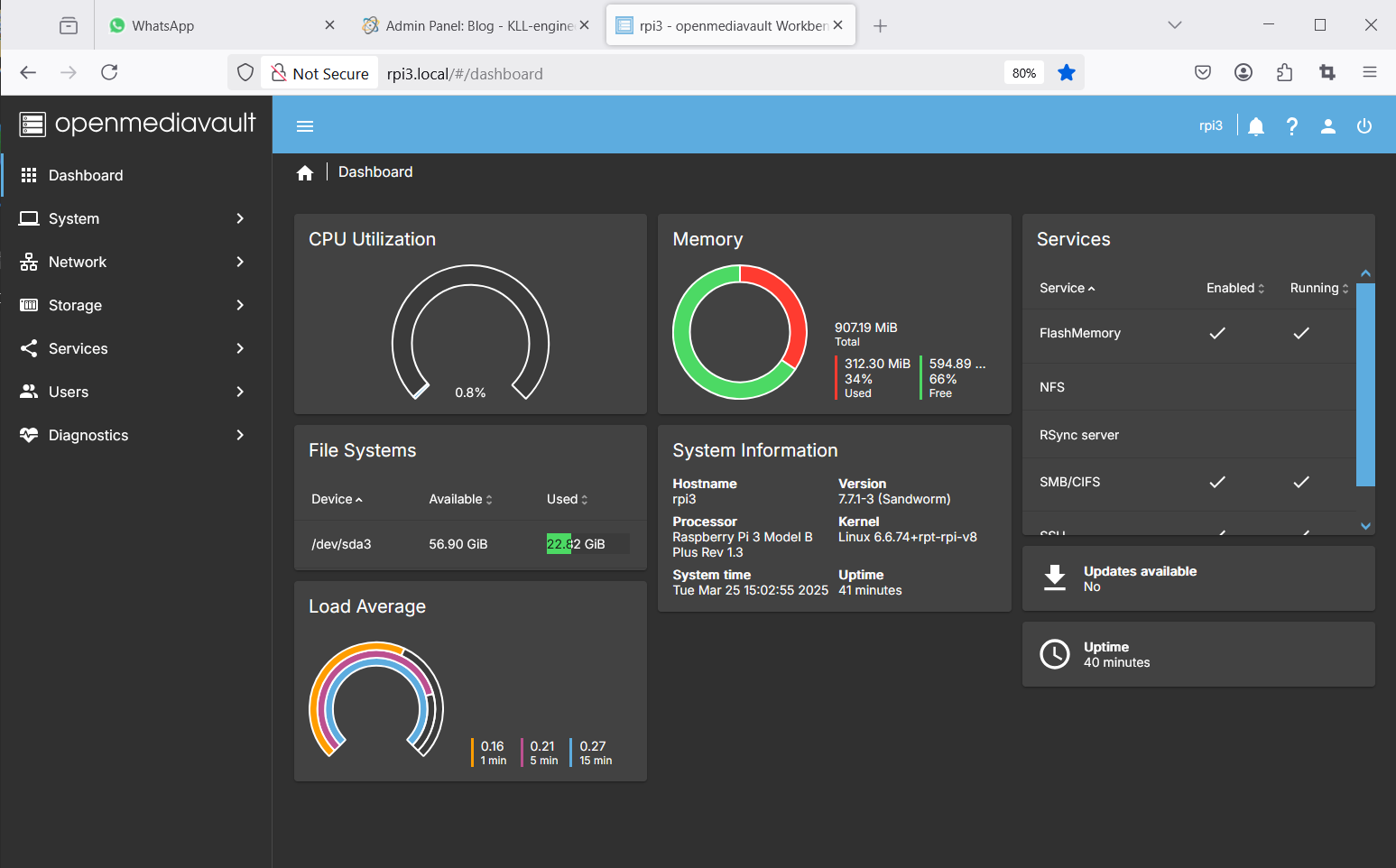Click the services list scrollbar
1396x868 pixels.
(1365, 384)
